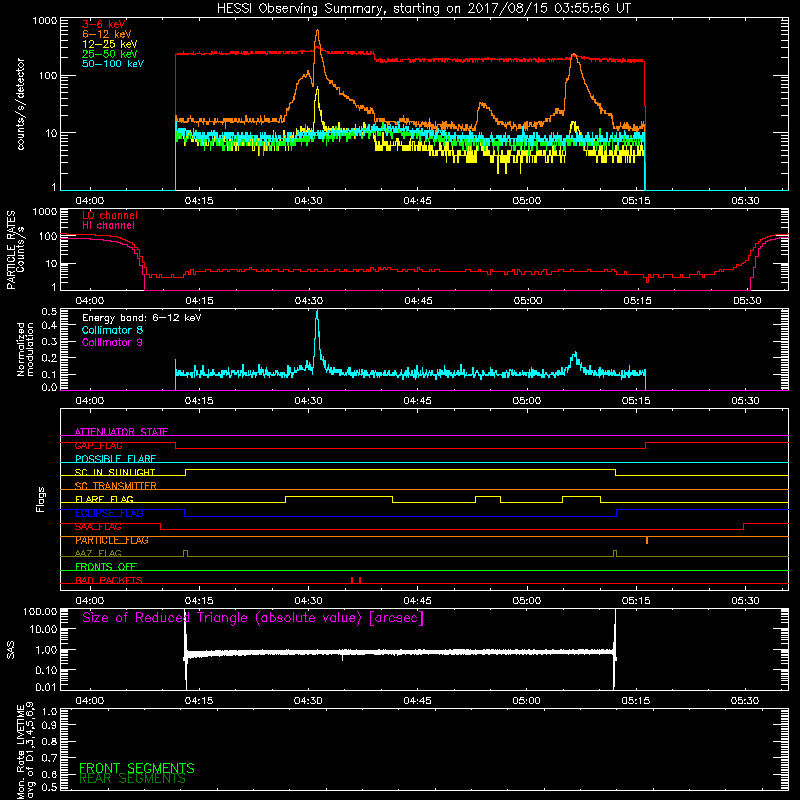Viewport: 800px width, 800px height.
Task: Select the 6-12 keV legend label
Action: click(107, 34)
